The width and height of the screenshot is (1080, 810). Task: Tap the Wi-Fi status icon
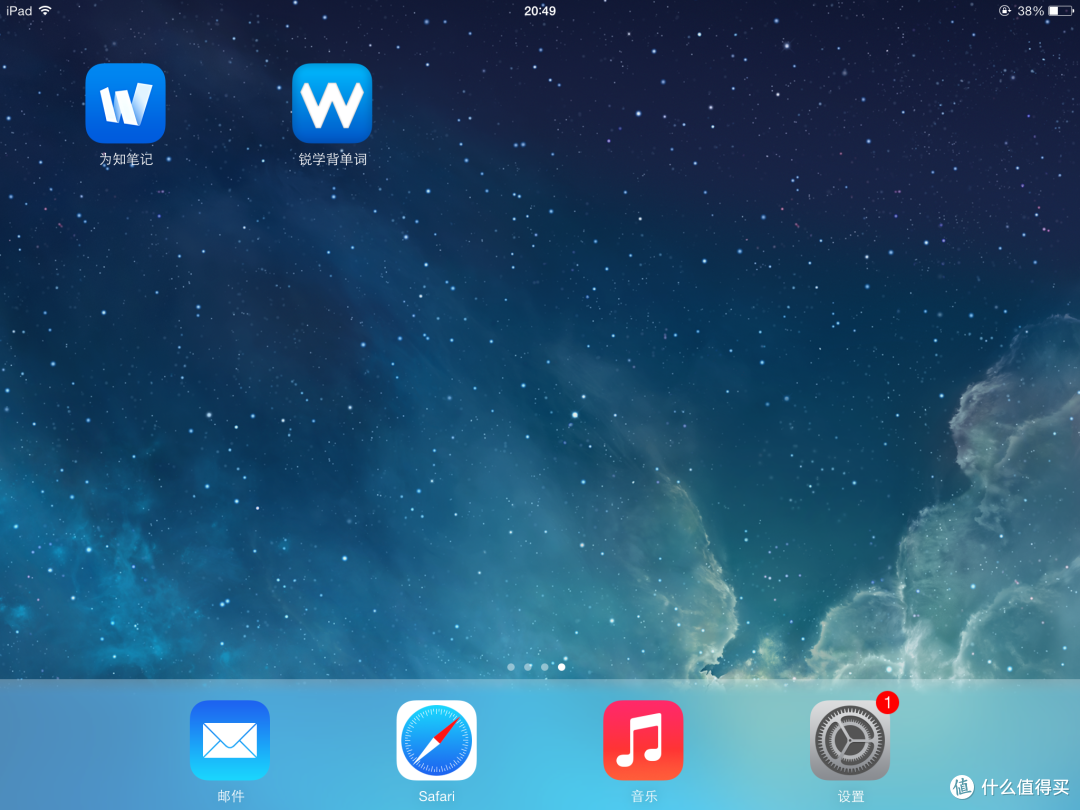click(x=45, y=10)
